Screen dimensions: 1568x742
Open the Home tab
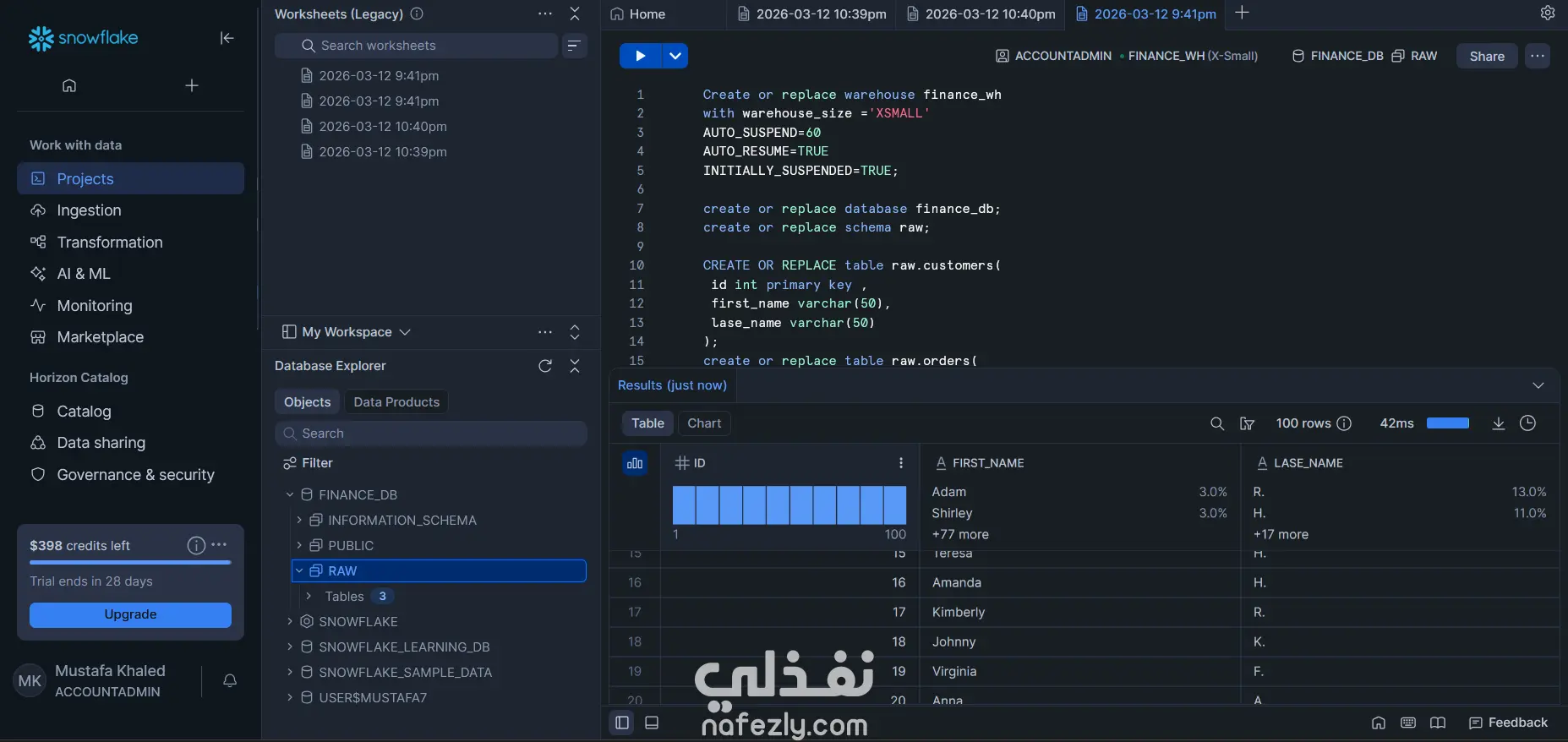[x=638, y=14]
